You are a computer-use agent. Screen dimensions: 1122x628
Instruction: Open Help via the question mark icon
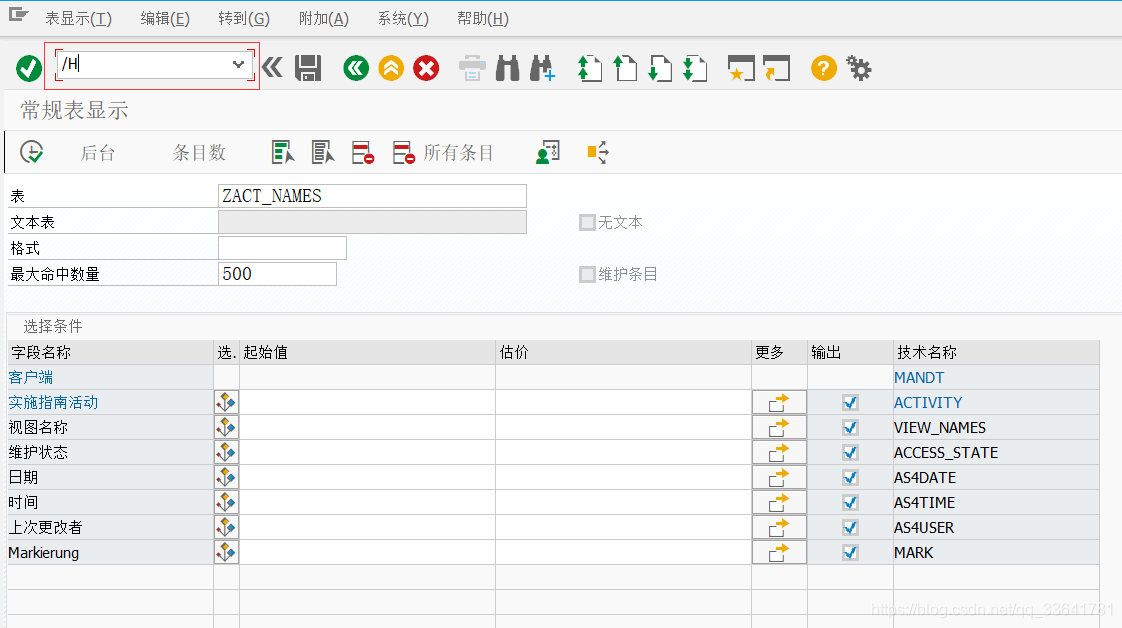click(822, 68)
